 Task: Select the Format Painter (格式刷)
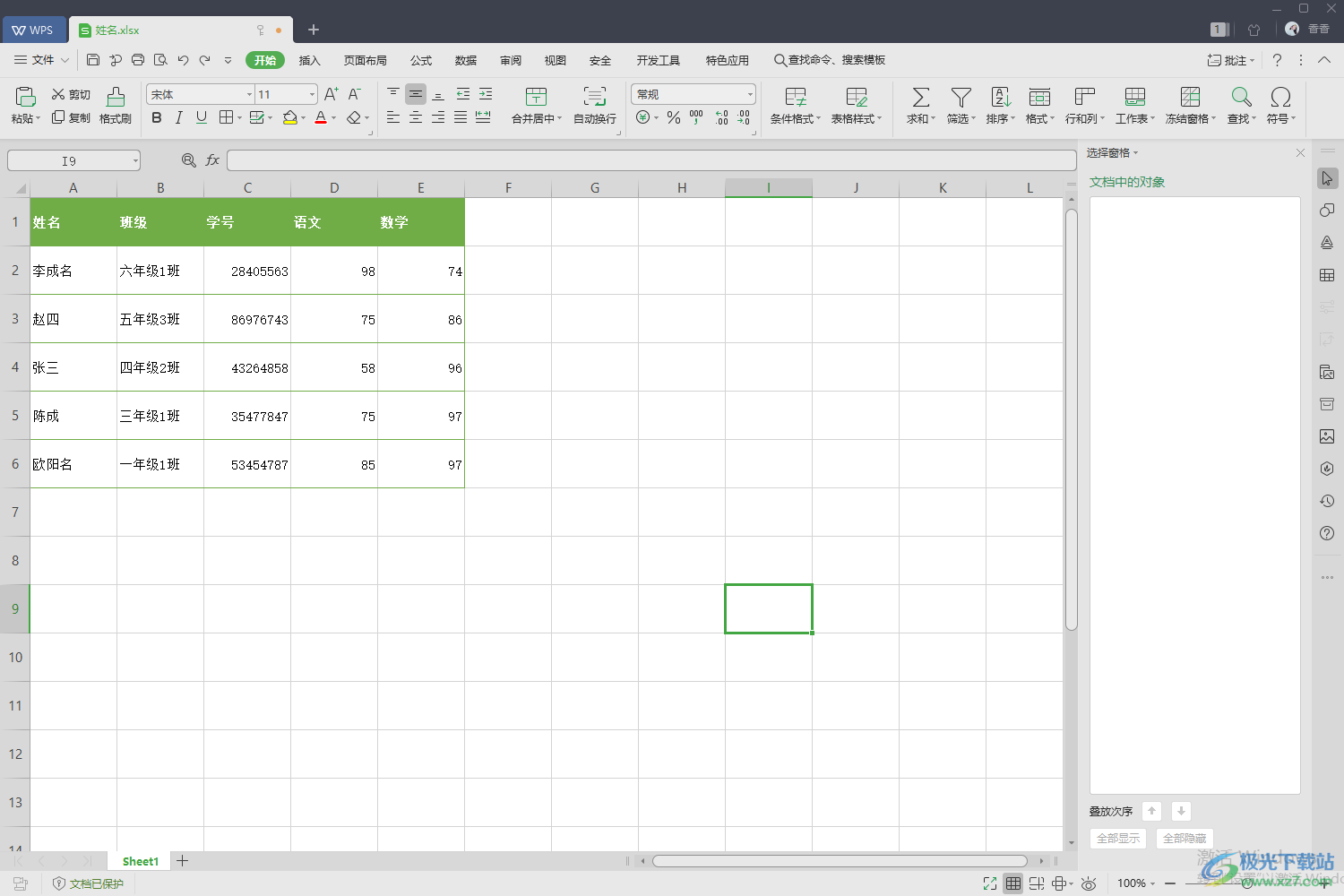click(116, 106)
